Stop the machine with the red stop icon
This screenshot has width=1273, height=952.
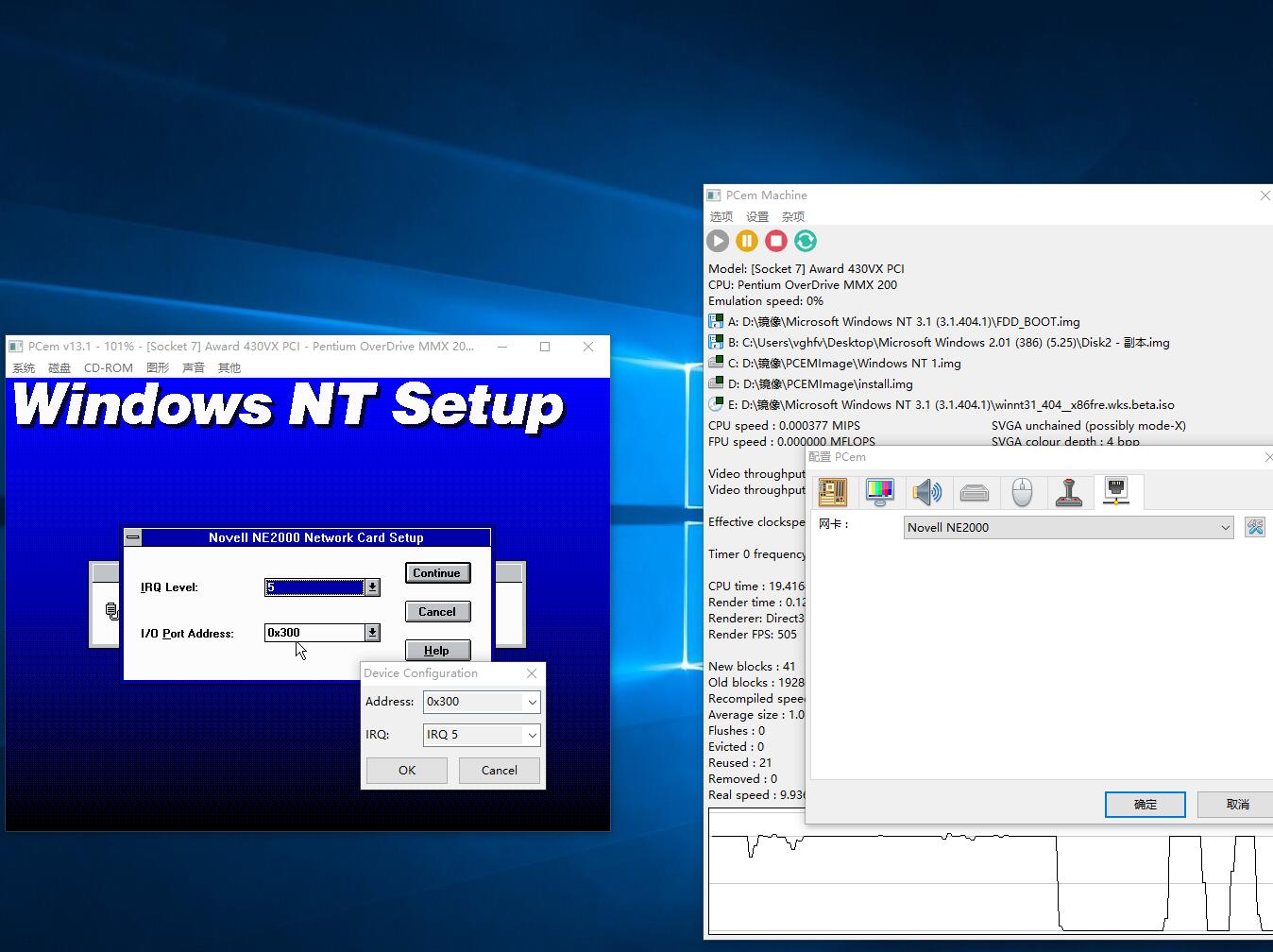tap(776, 241)
